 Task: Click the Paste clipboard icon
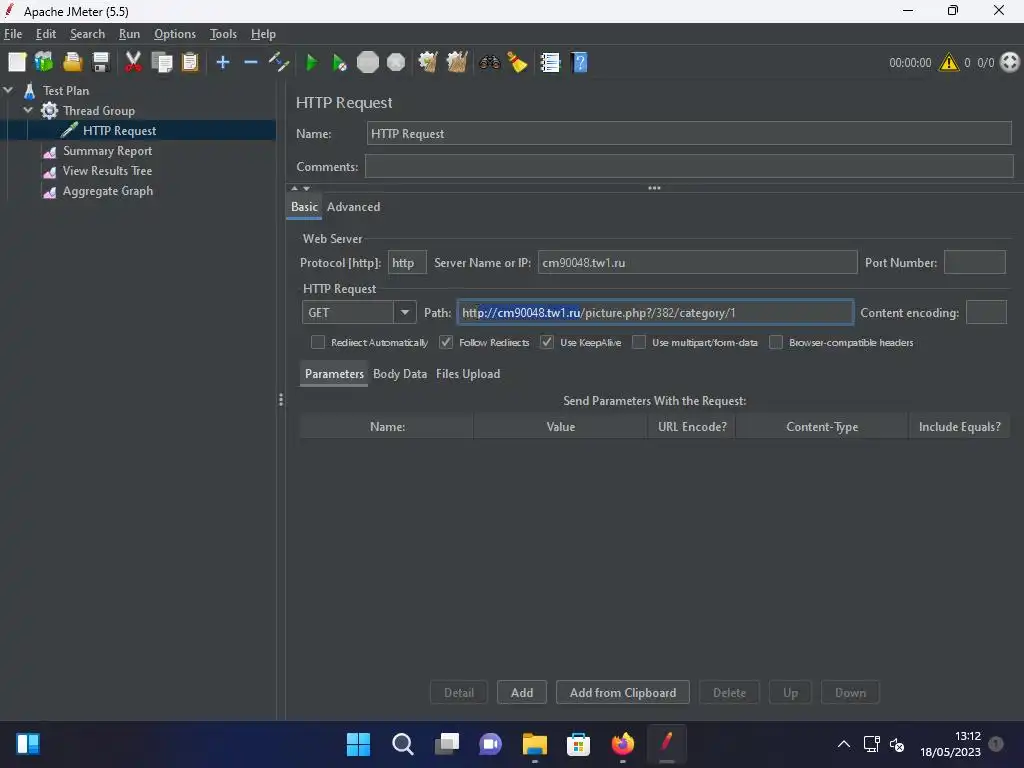coord(190,63)
